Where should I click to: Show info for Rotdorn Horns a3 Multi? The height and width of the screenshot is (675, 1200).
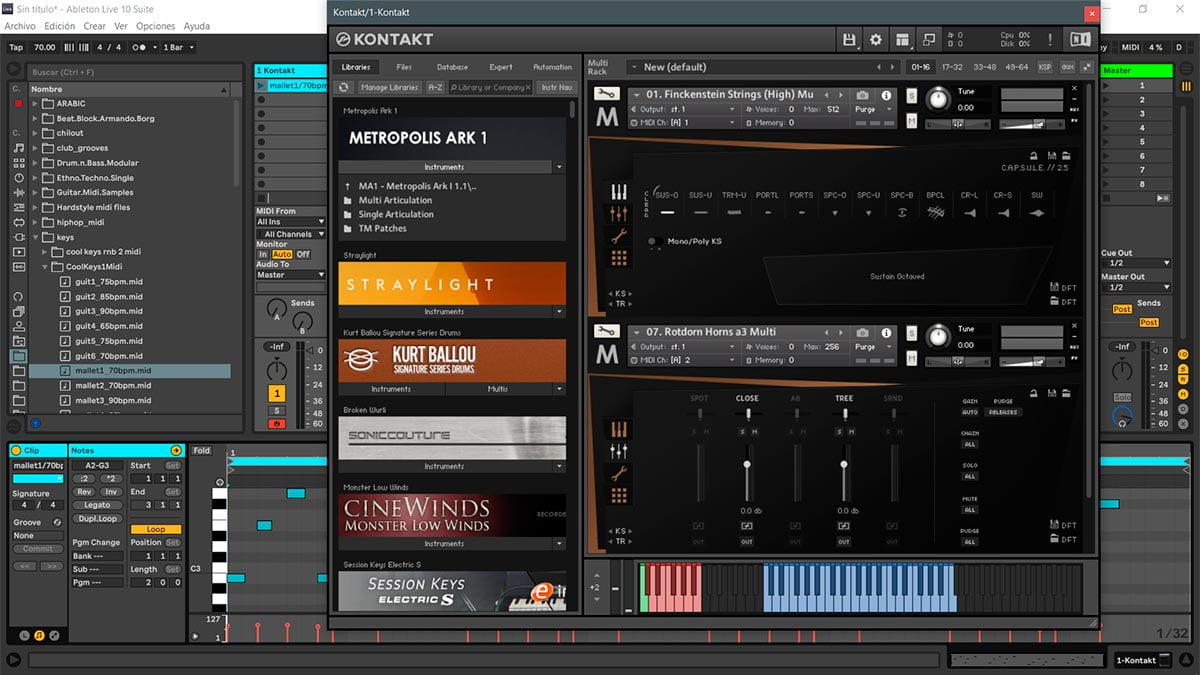(x=886, y=332)
